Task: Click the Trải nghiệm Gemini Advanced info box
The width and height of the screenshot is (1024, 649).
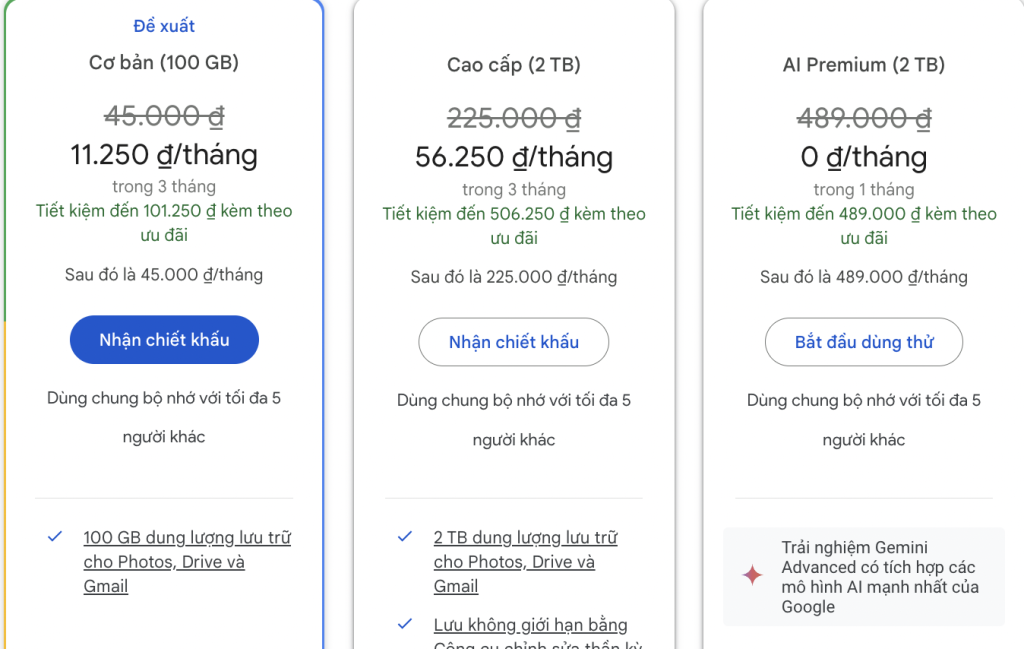Action: [x=864, y=577]
